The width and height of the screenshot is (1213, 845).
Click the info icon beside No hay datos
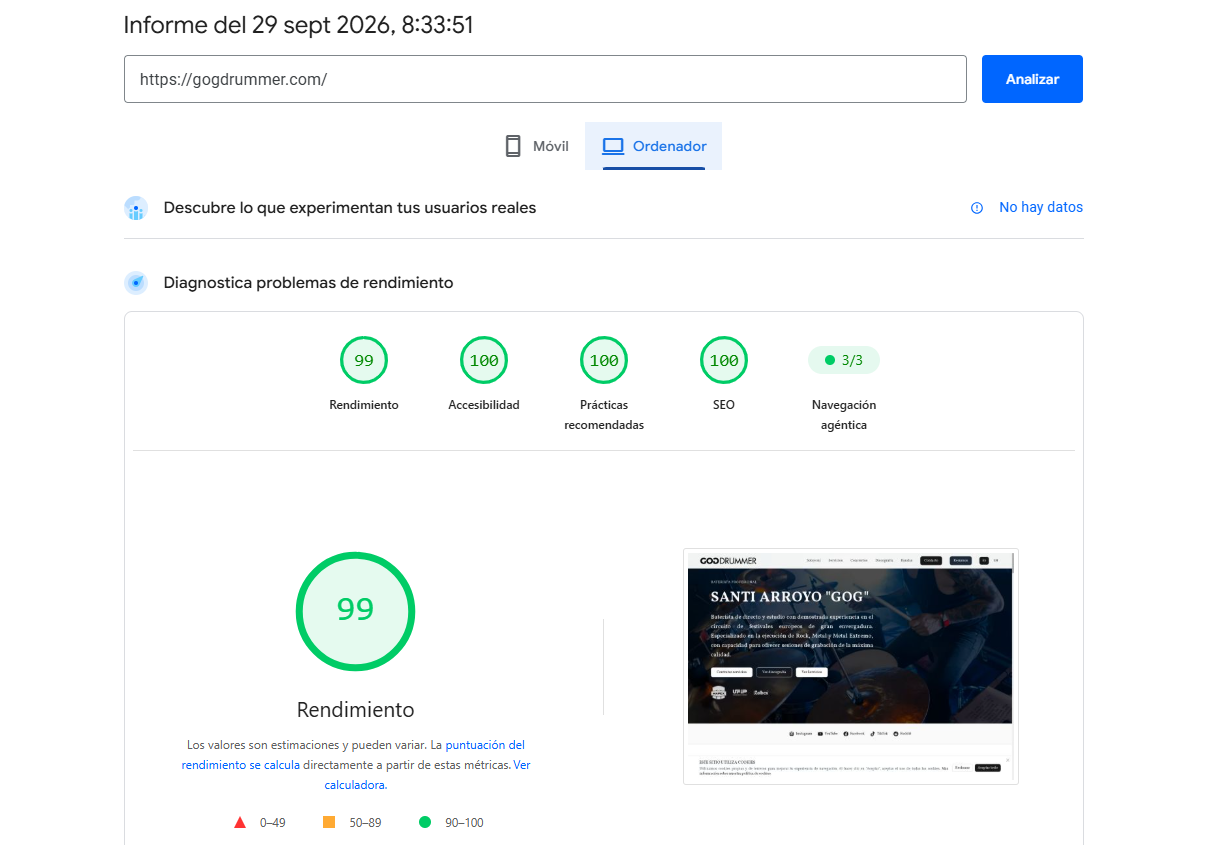[x=977, y=208]
